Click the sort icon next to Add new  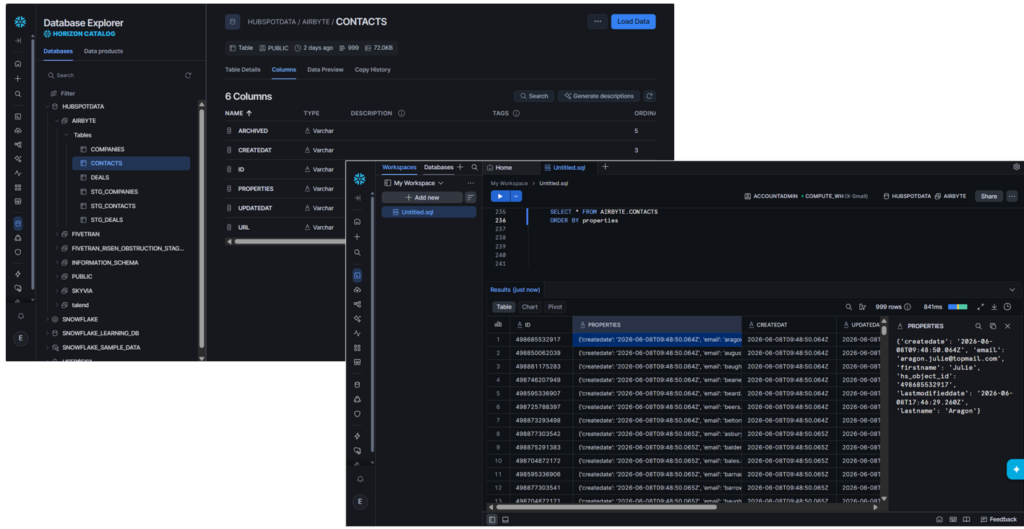pyautogui.click(x=470, y=197)
